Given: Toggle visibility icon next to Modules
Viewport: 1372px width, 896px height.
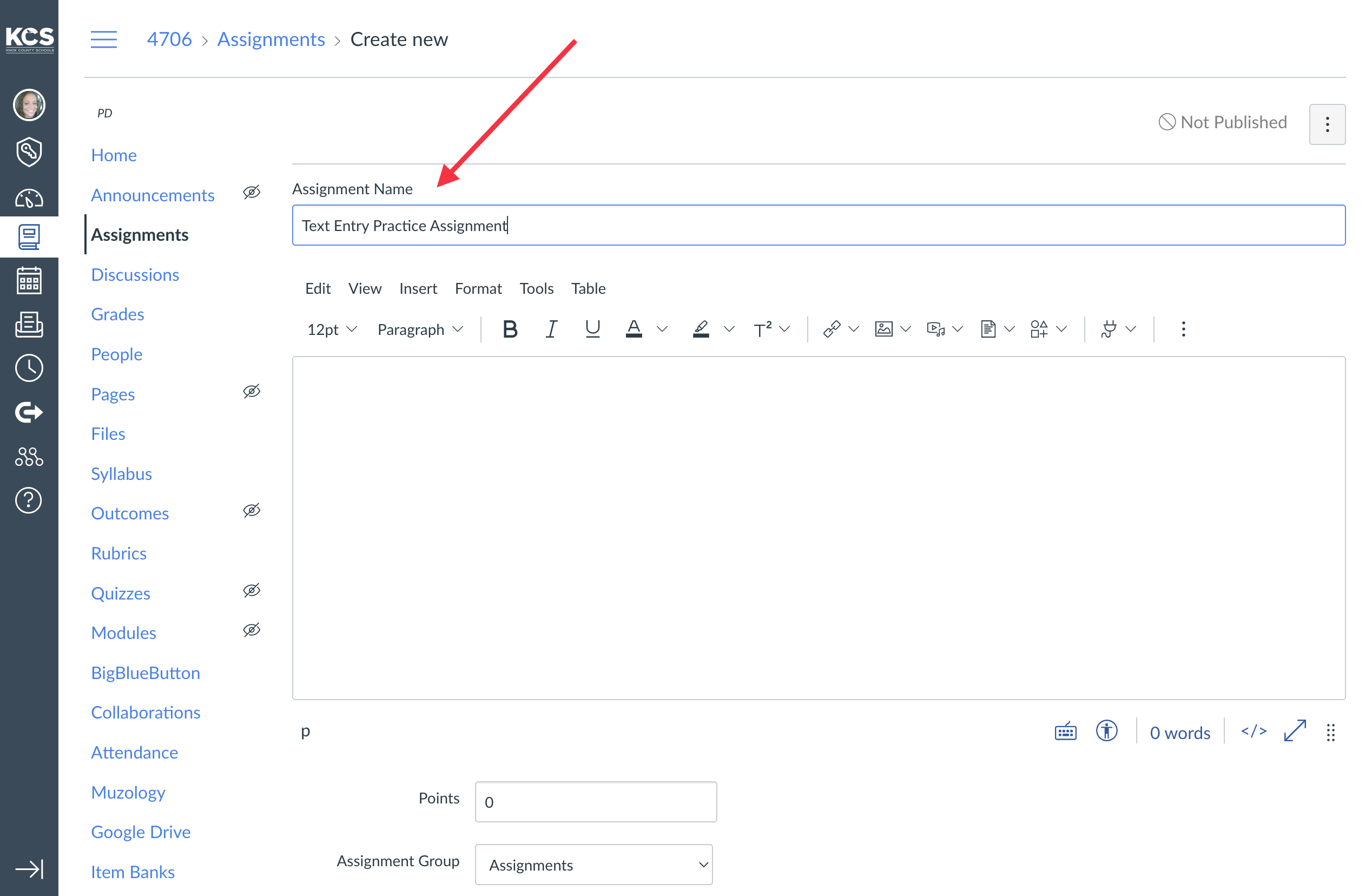Looking at the screenshot, I should 252,630.
